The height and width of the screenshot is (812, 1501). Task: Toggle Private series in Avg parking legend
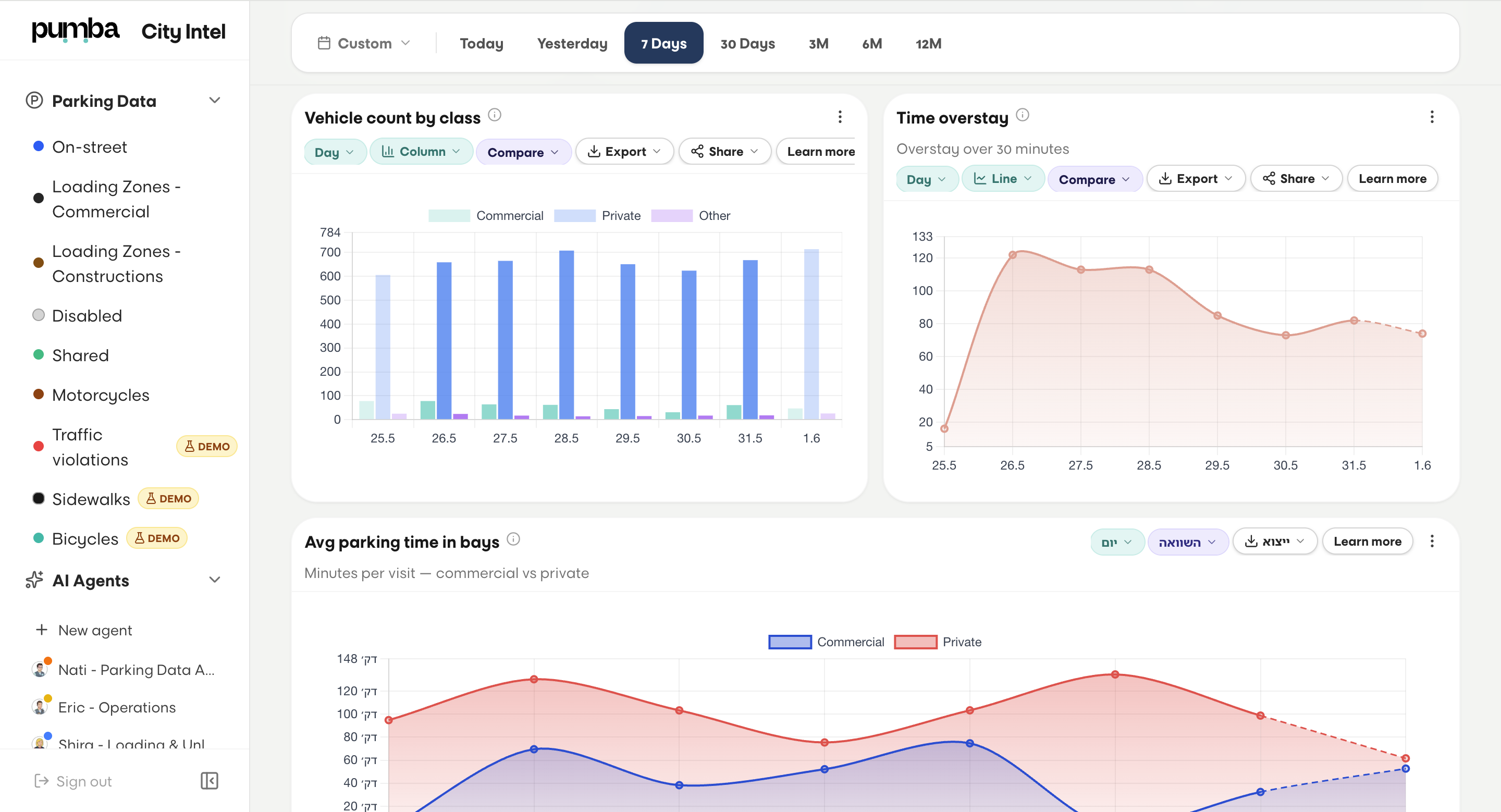938,642
